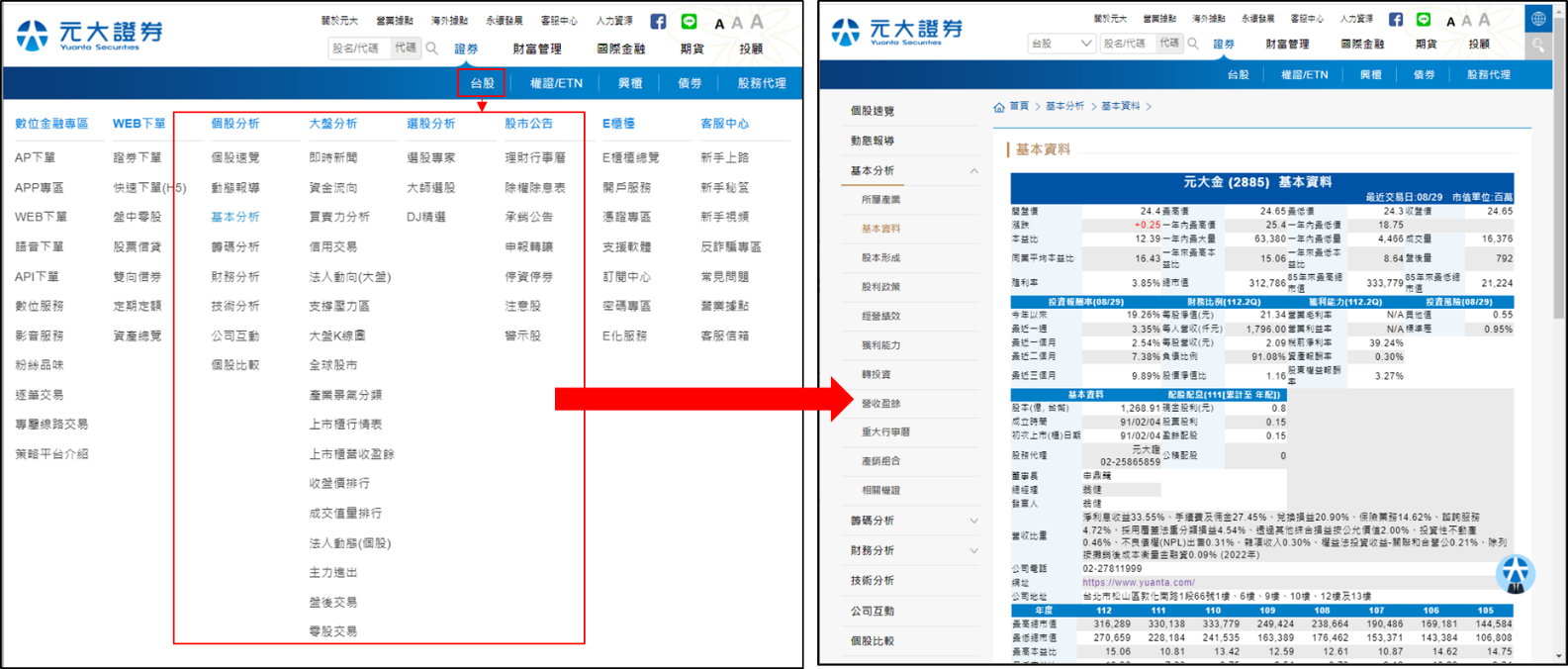Click 首頁 in the breadcrumb trail
Viewport: 1568px width, 669px height.
pos(1019,107)
